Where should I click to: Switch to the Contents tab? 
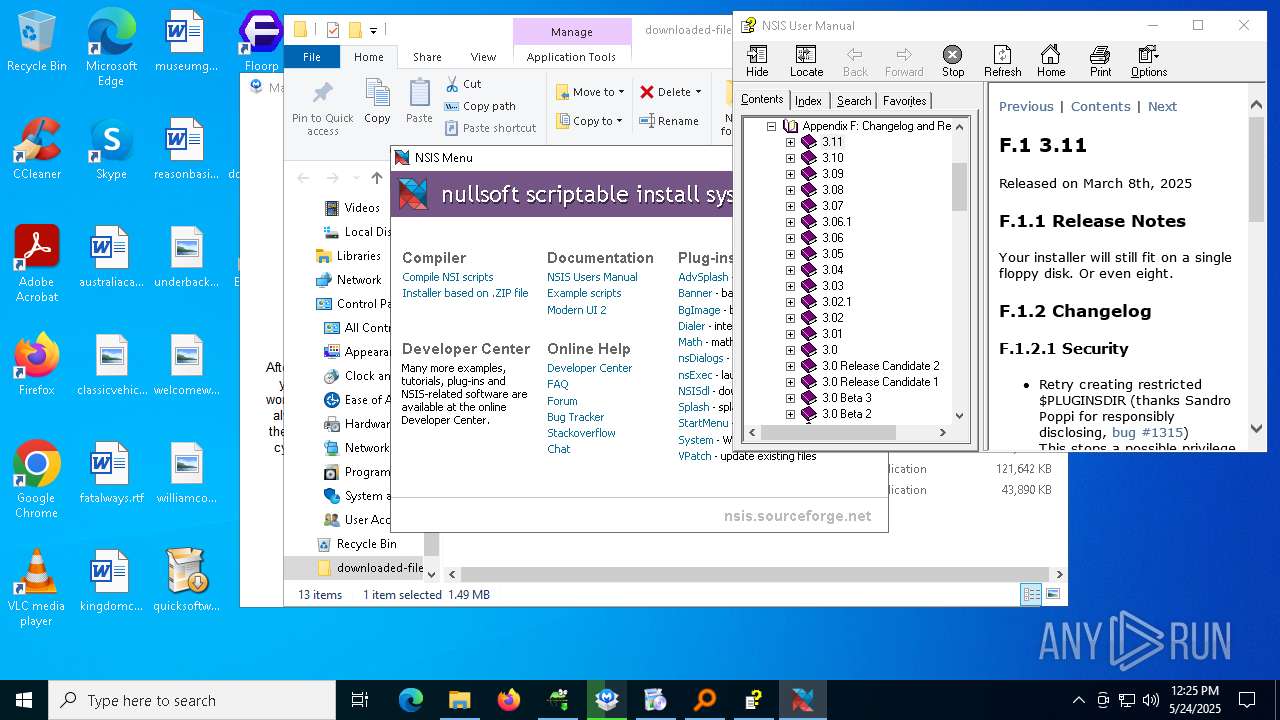[x=762, y=99]
